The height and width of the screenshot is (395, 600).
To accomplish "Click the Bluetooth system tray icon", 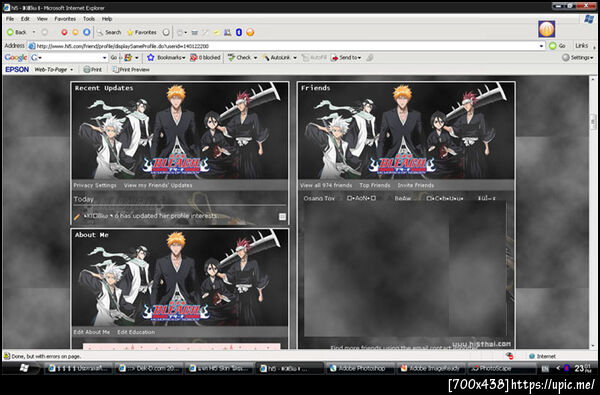I will coord(567,368).
